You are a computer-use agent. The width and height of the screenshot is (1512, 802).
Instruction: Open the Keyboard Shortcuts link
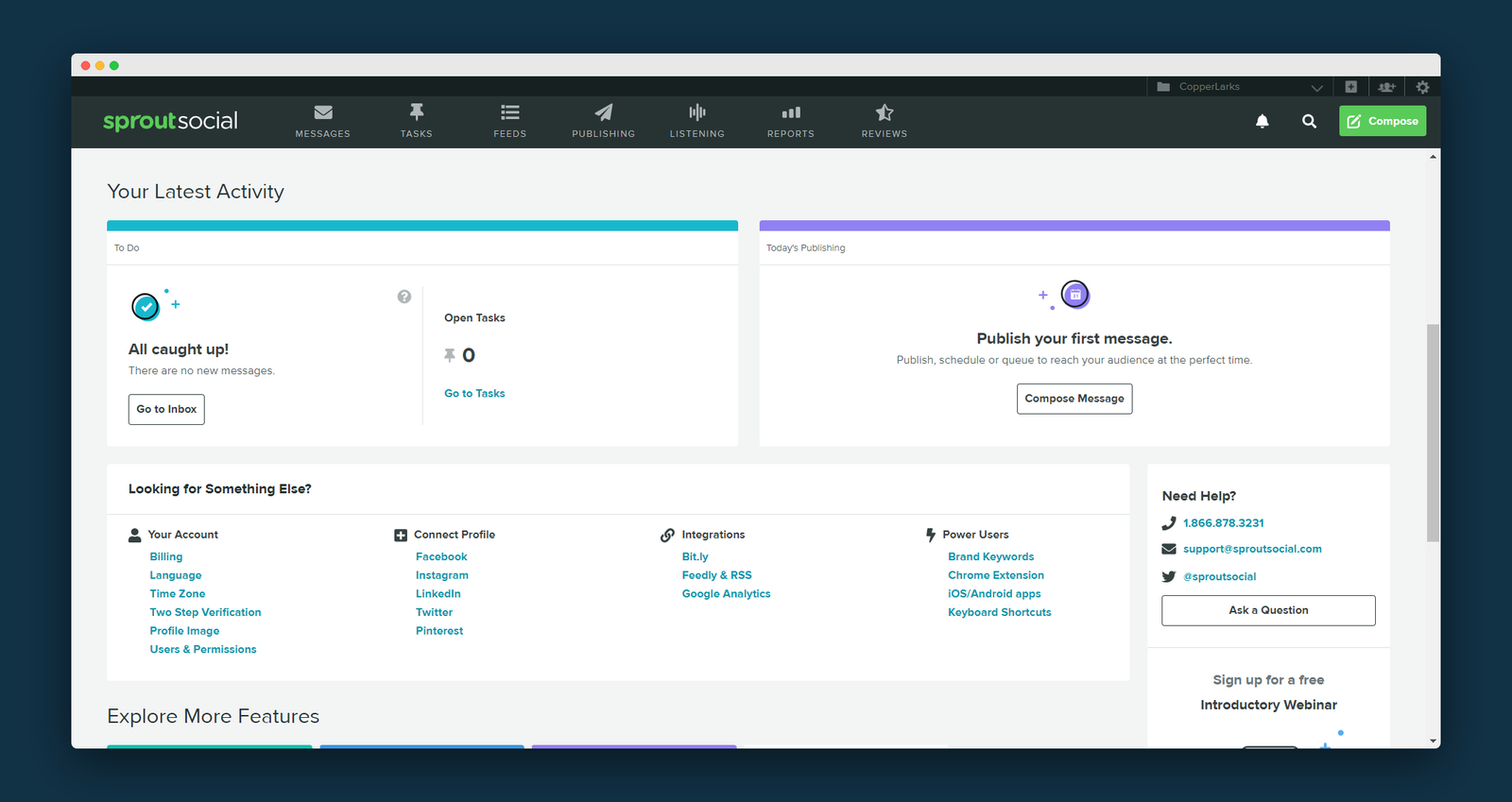coord(1000,612)
